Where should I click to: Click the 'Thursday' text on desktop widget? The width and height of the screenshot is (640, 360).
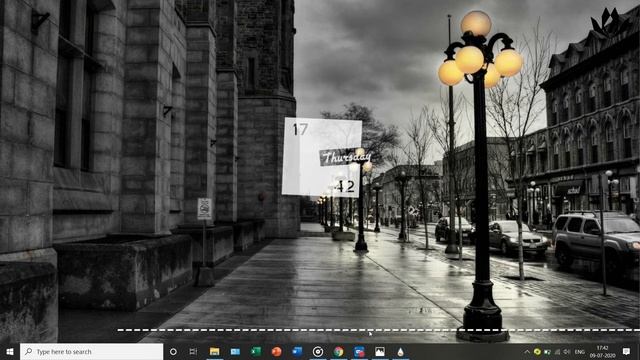coord(346,157)
